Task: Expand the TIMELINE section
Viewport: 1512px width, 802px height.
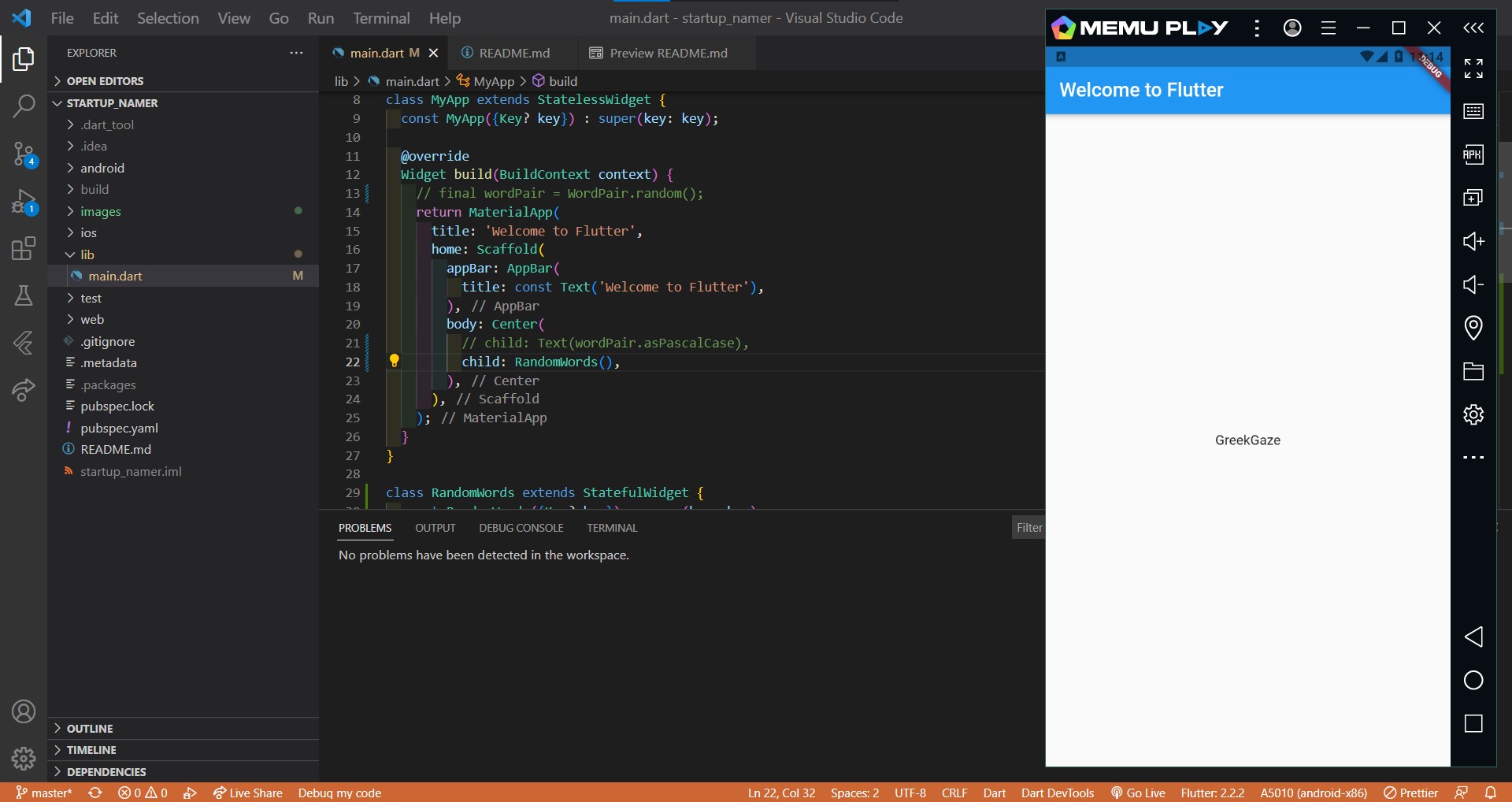Action: (183, 750)
